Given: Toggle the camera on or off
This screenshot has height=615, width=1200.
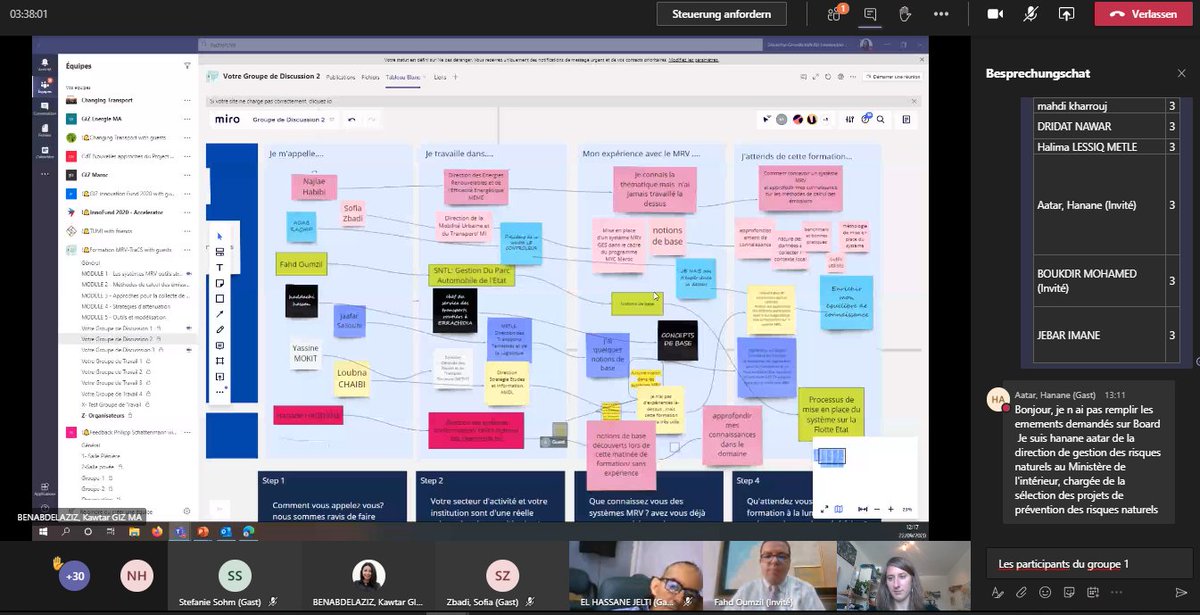Looking at the screenshot, I should [x=995, y=14].
